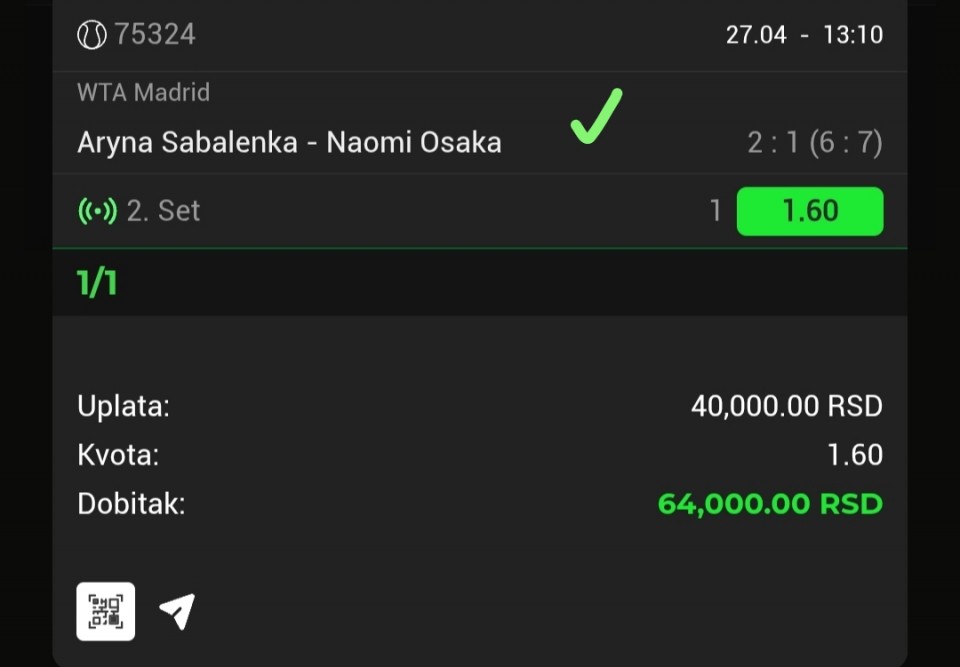Click the green winning checkmark
Image resolution: width=960 pixels, height=667 pixels.
coord(596,116)
